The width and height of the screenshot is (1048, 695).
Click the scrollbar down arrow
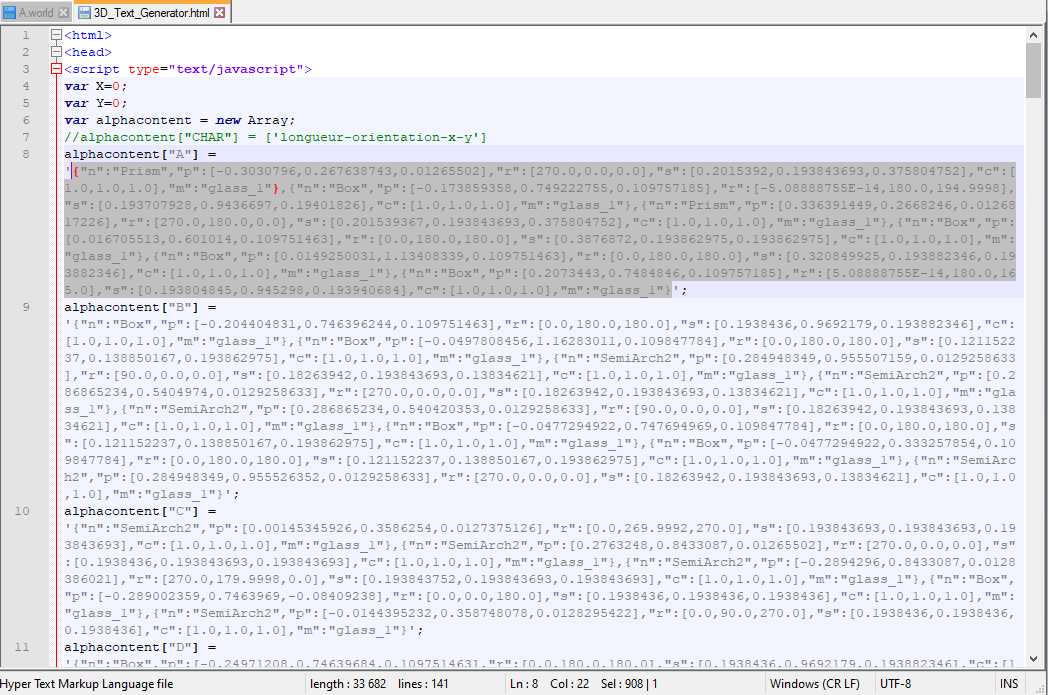(1034, 659)
